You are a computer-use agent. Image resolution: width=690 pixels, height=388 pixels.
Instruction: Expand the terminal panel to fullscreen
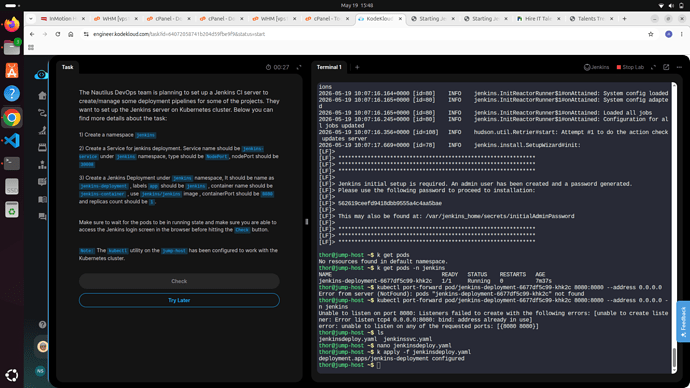653,67
